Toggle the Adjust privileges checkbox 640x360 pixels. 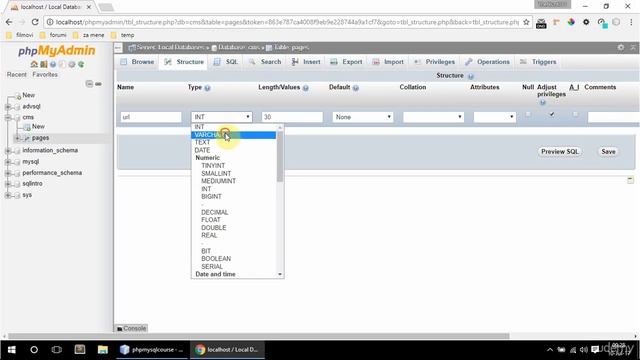click(551, 114)
